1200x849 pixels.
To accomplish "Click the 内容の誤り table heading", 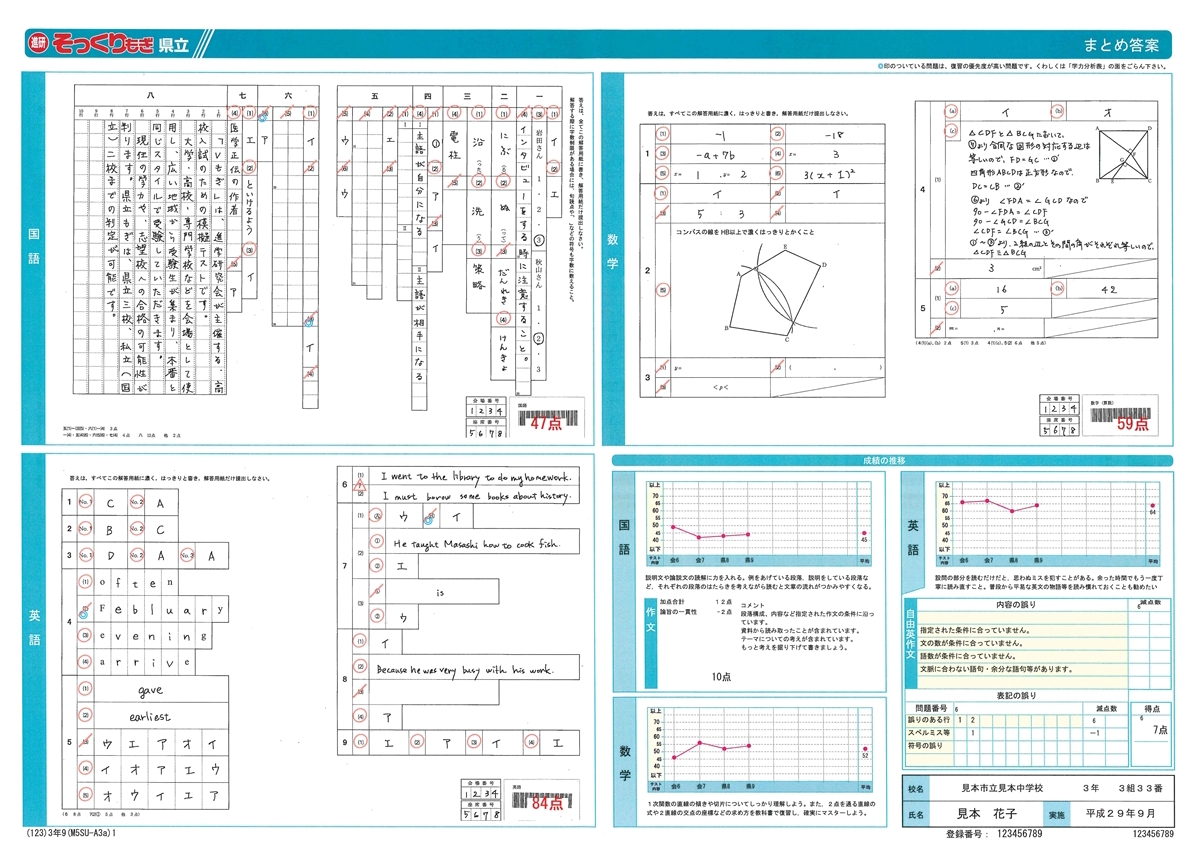I will click(x=1015, y=605).
